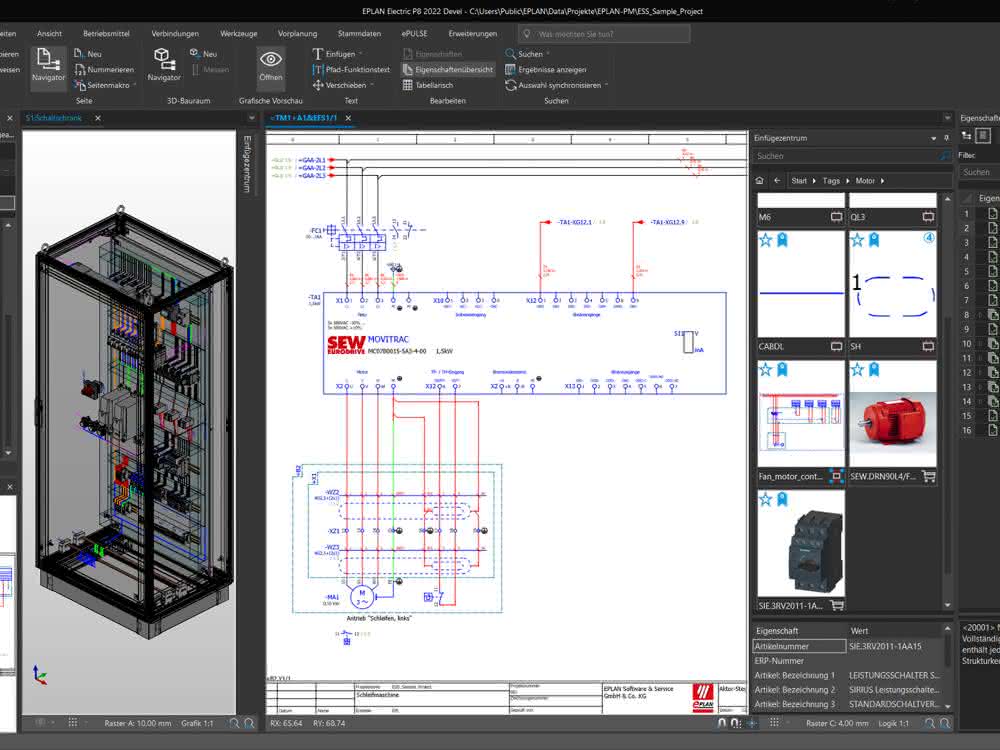Create a new 3D-Bauraum with Neu
This screenshot has width=1000, height=750.
[x=204, y=54]
